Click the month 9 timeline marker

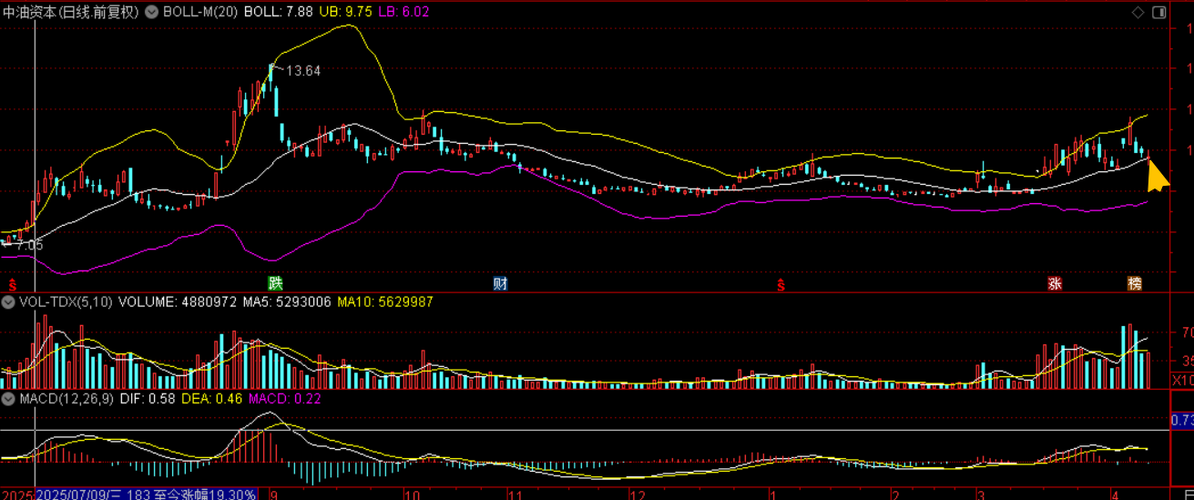click(x=274, y=494)
